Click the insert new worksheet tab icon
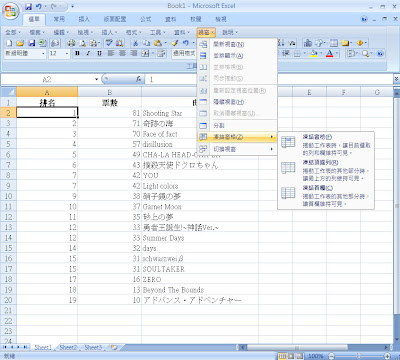400x360 pixels. [x=114, y=347]
